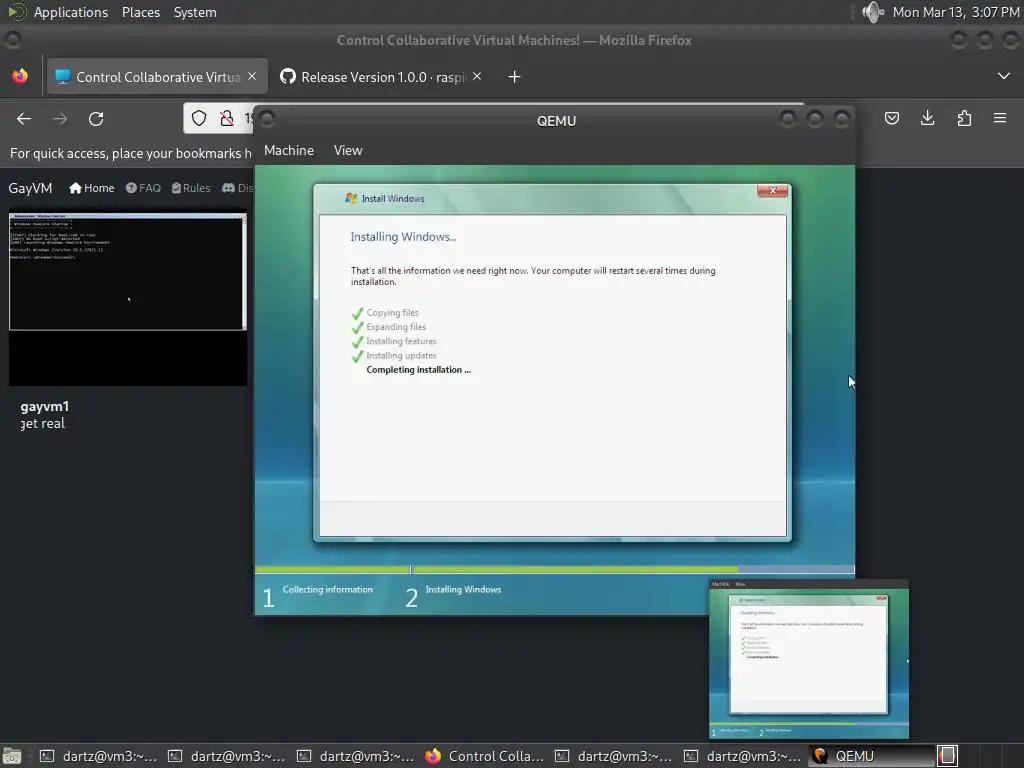The width and height of the screenshot is (1024, 768).
Task: Click the Expanding files step
Action: tap(396, 327)
